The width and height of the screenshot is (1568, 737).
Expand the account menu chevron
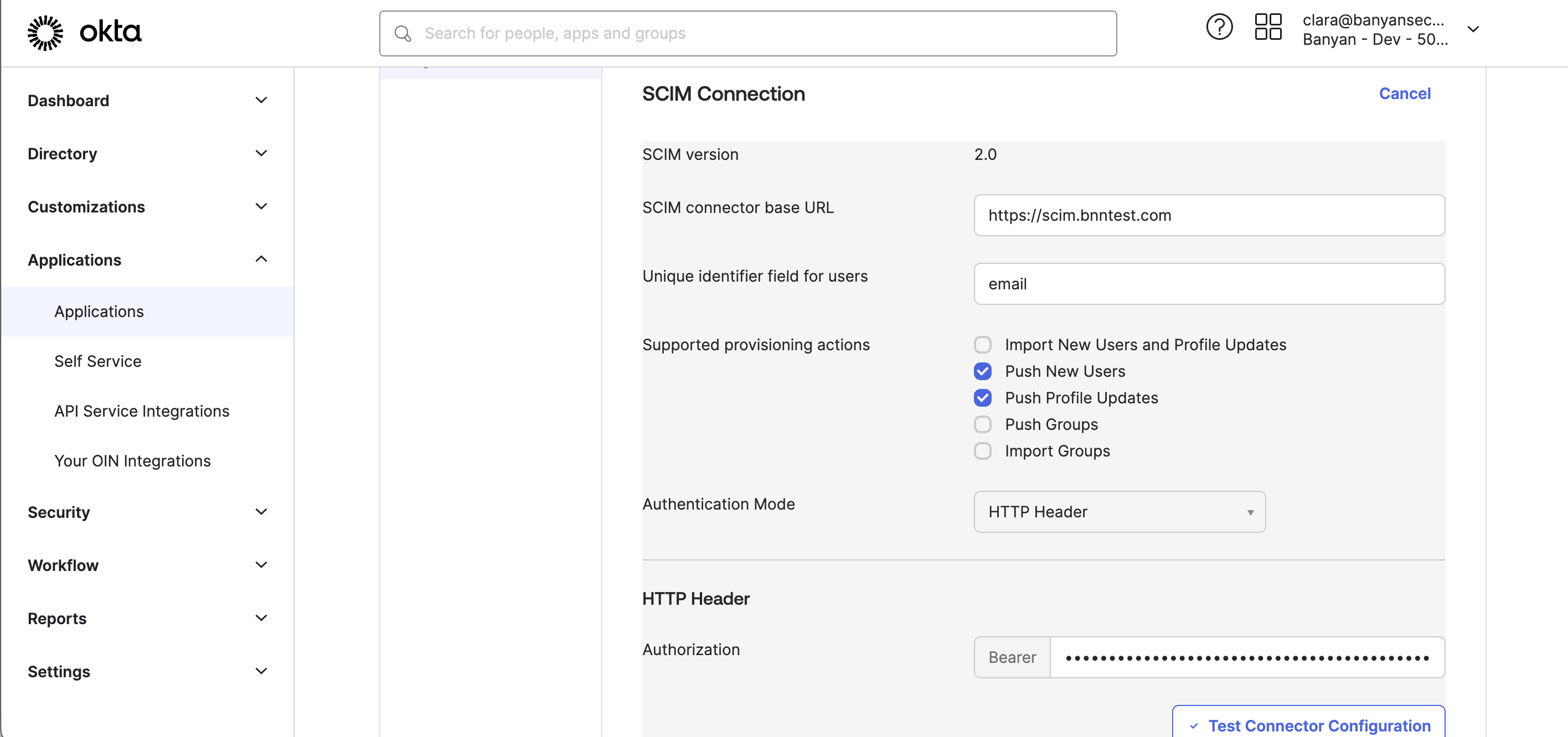(1473, 29)
